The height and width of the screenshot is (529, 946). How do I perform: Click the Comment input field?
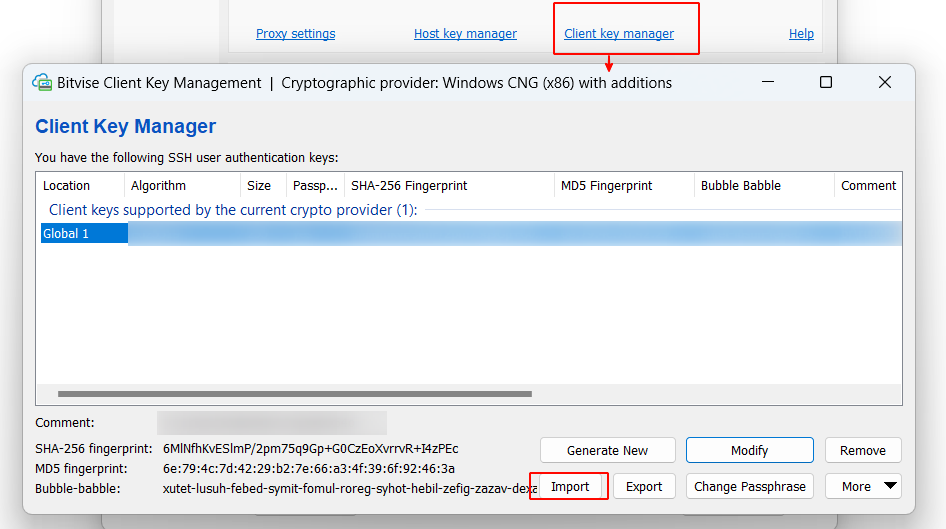[271, 423]
